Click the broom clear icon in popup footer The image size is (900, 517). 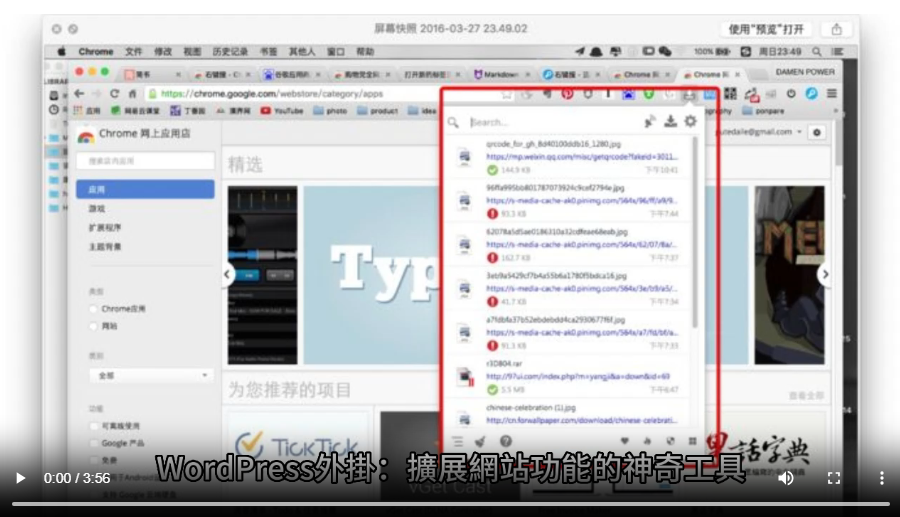pos(480,441)
